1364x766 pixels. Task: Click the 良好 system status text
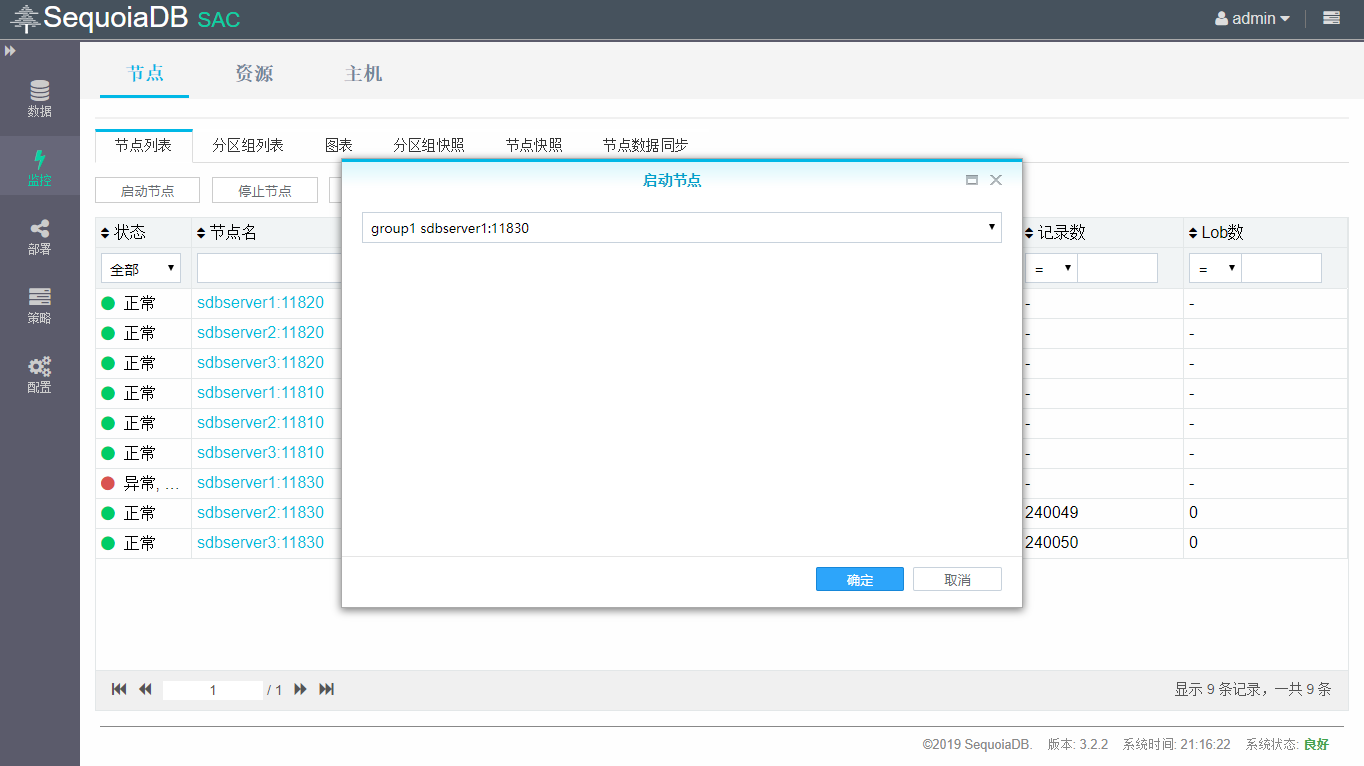coord(1316,744)
